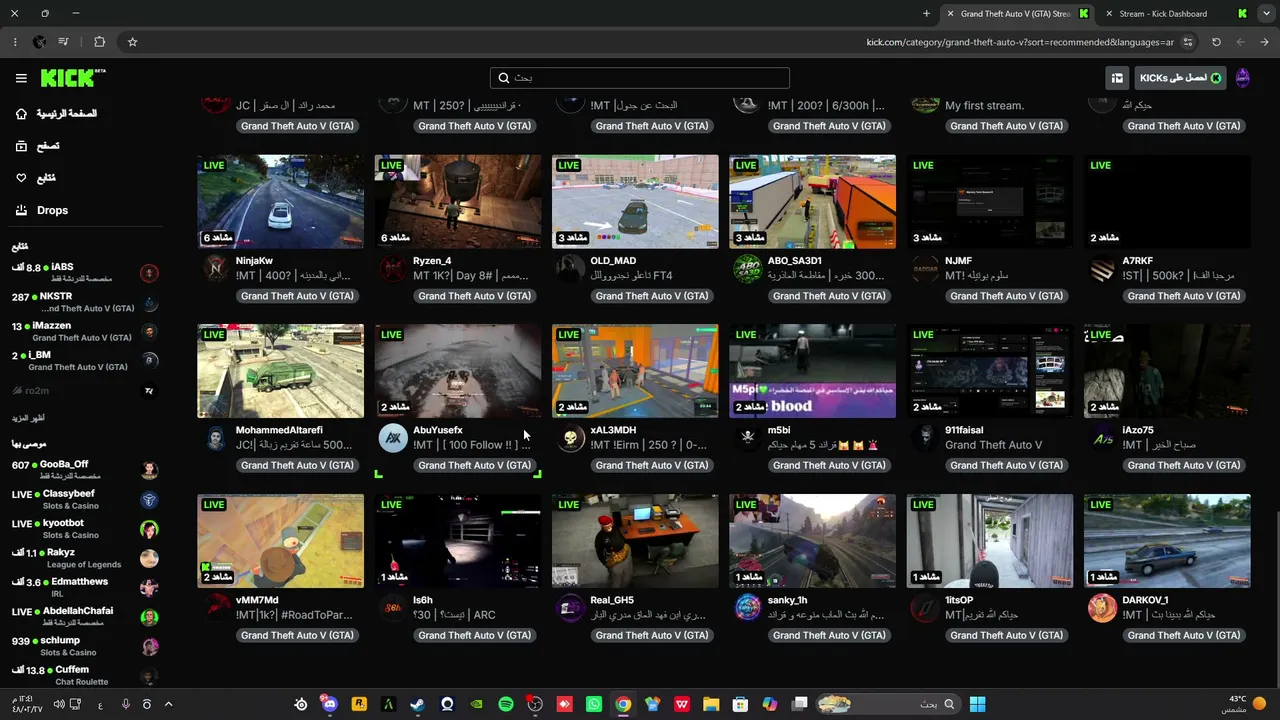Switch to Stream - Kick Dashboard tab
Image resolution: width=1280 pixels, height=720 pixels.
coord(1176,14)
